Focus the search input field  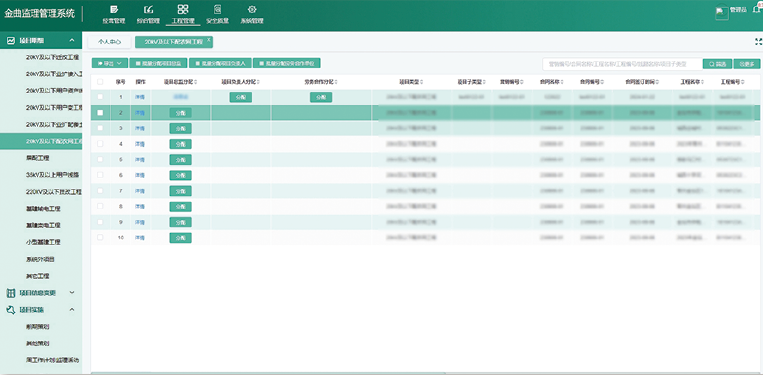pos(622,64)
